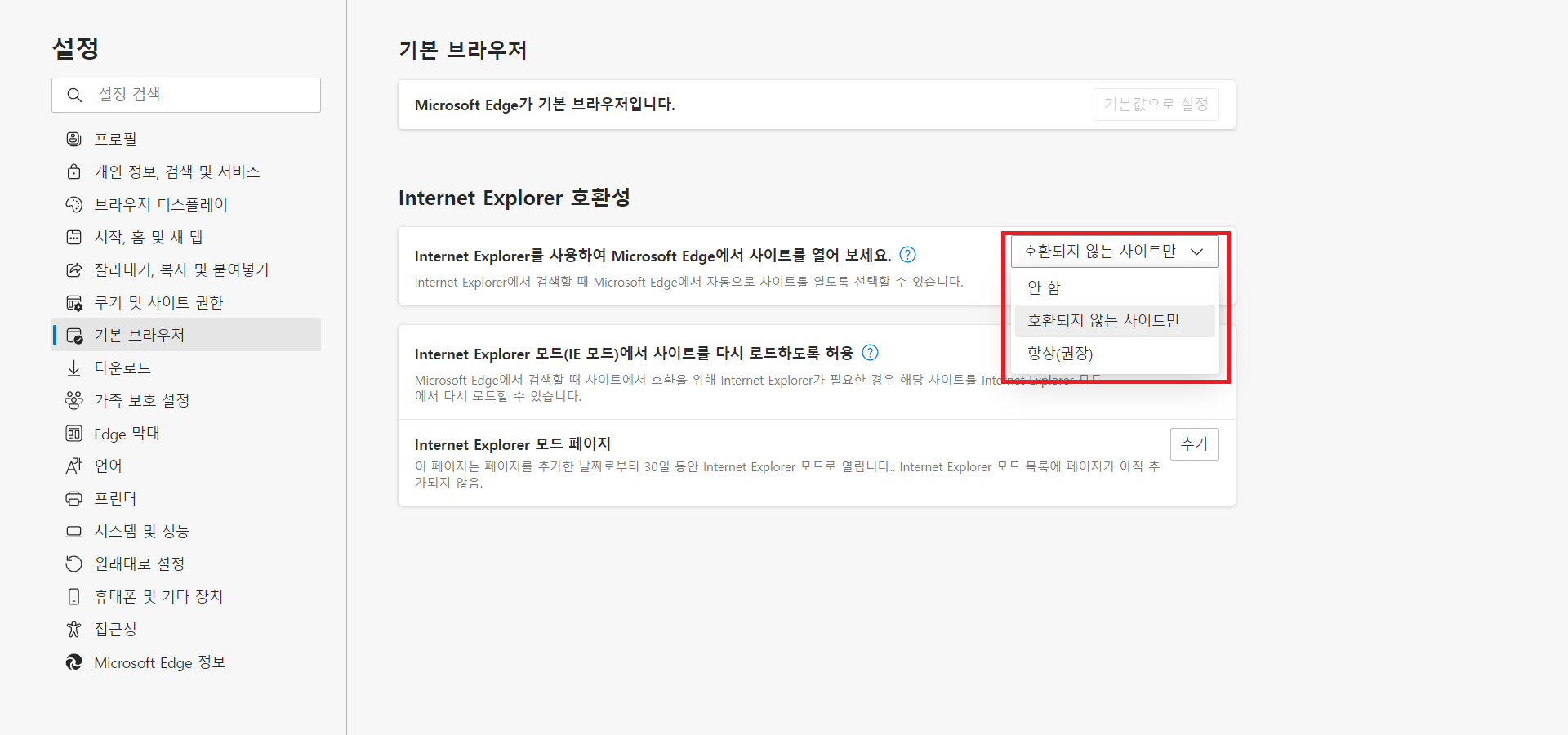Click the Internet Explorer 호환성 heading
The height and width of the screenshot is (735, 1568).
tap(514, 198)
